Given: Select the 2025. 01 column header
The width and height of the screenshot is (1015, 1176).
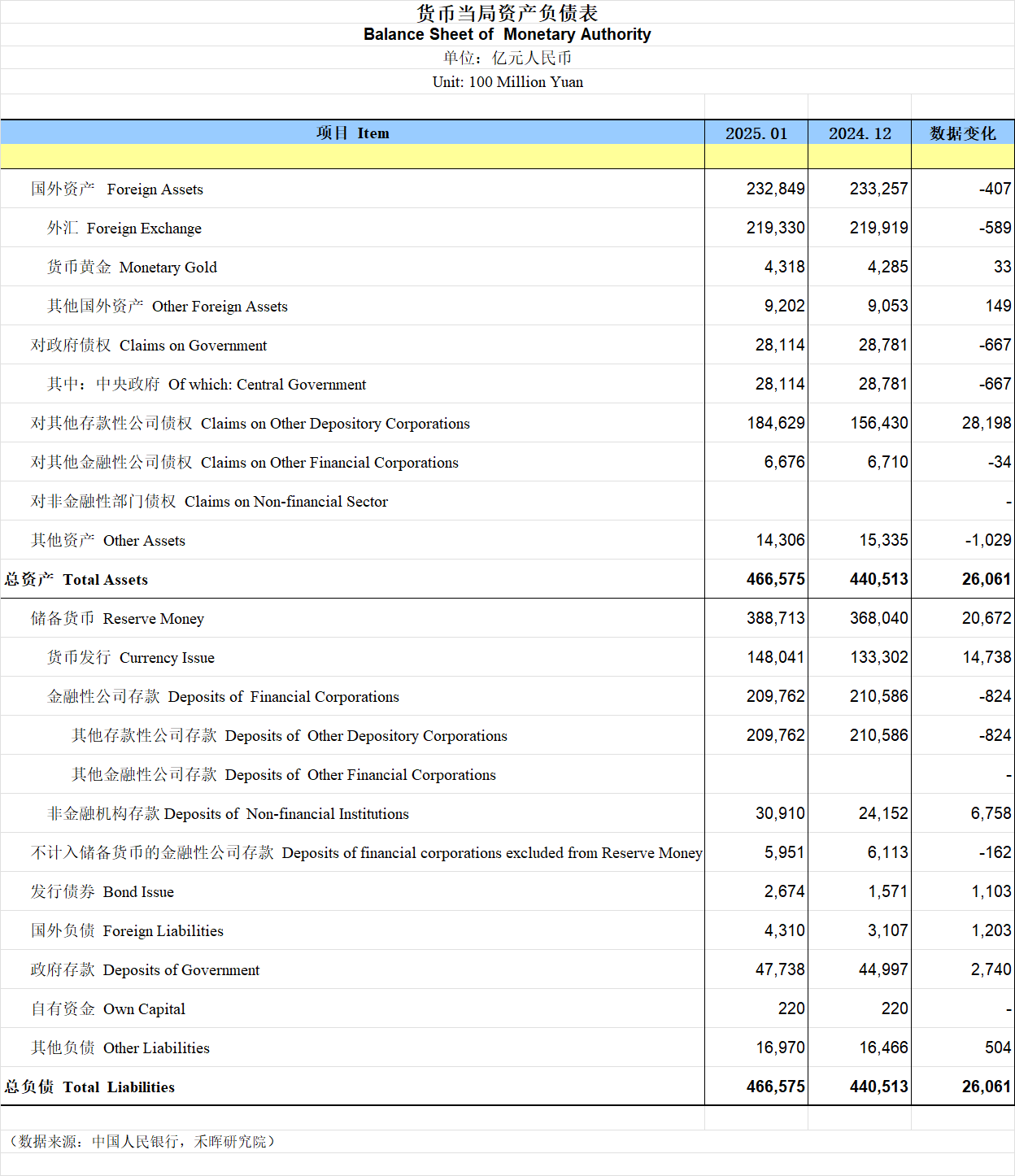Looking at the screenshot, I should [x=756, y=133].
